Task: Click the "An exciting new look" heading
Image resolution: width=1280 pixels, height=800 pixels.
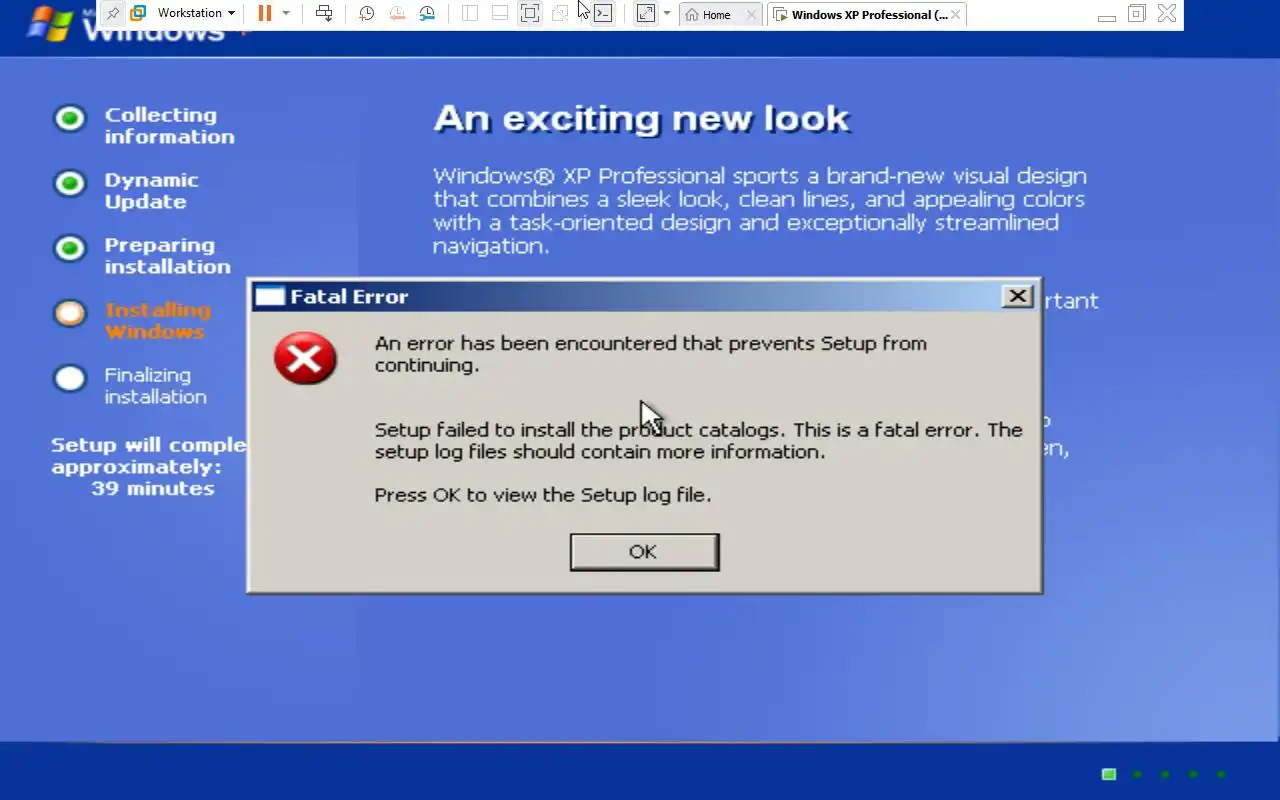Action: pyautogui.click(x=641, y=119)
